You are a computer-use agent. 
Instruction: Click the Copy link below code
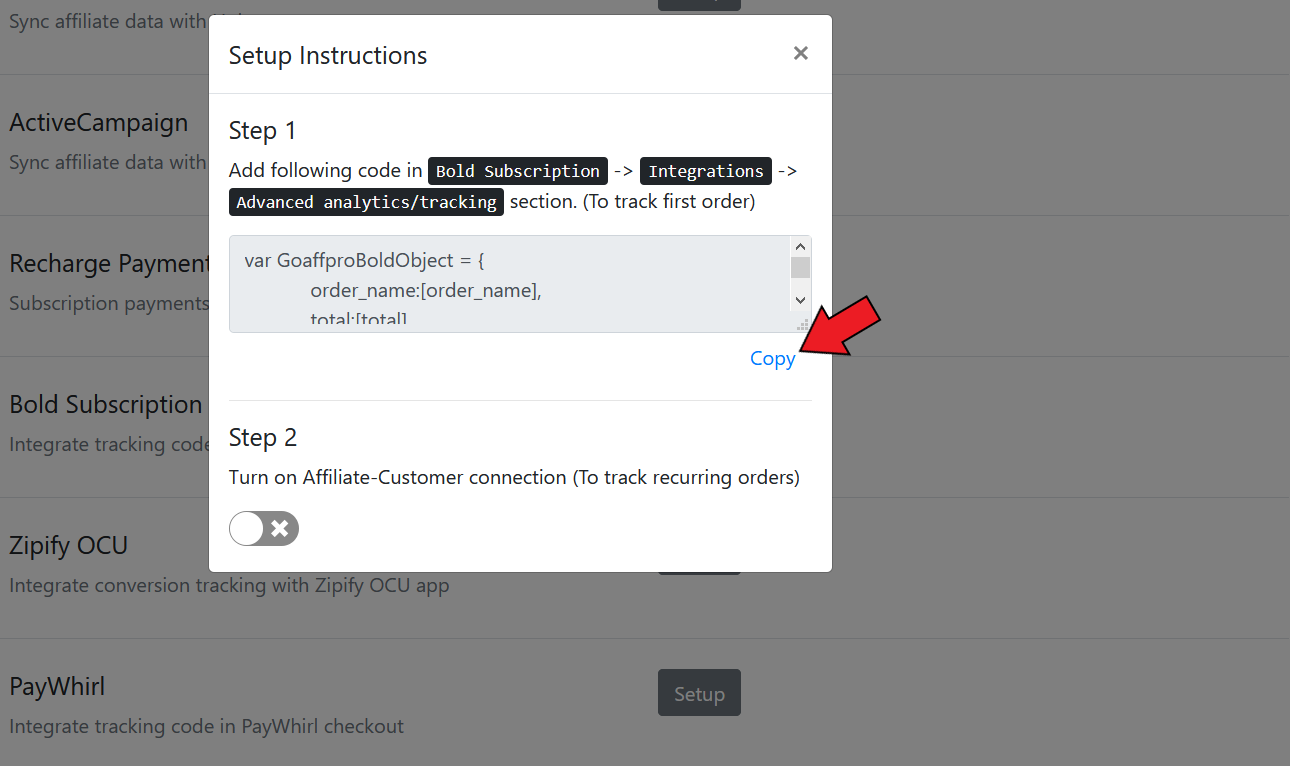click(x=772, y=359)
